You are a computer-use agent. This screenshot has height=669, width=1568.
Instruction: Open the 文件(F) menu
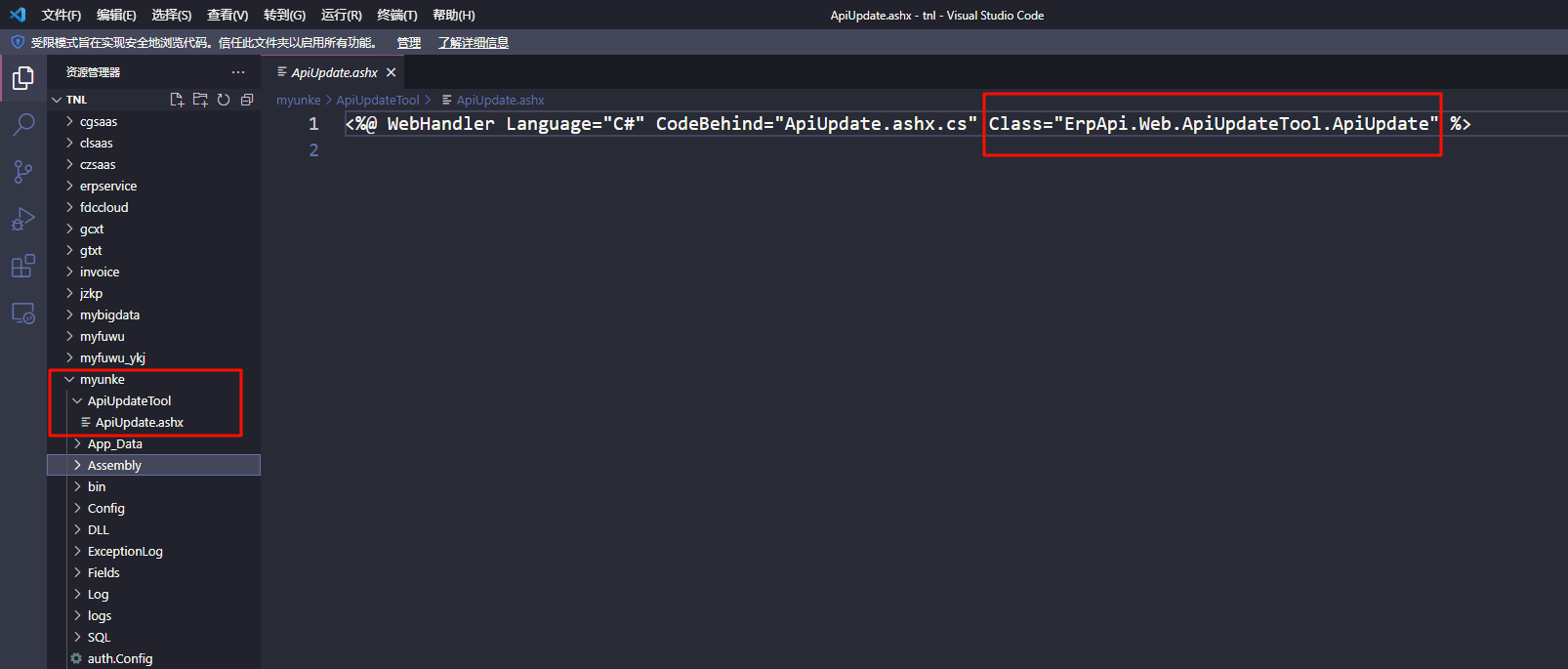[x=61, y=16]
